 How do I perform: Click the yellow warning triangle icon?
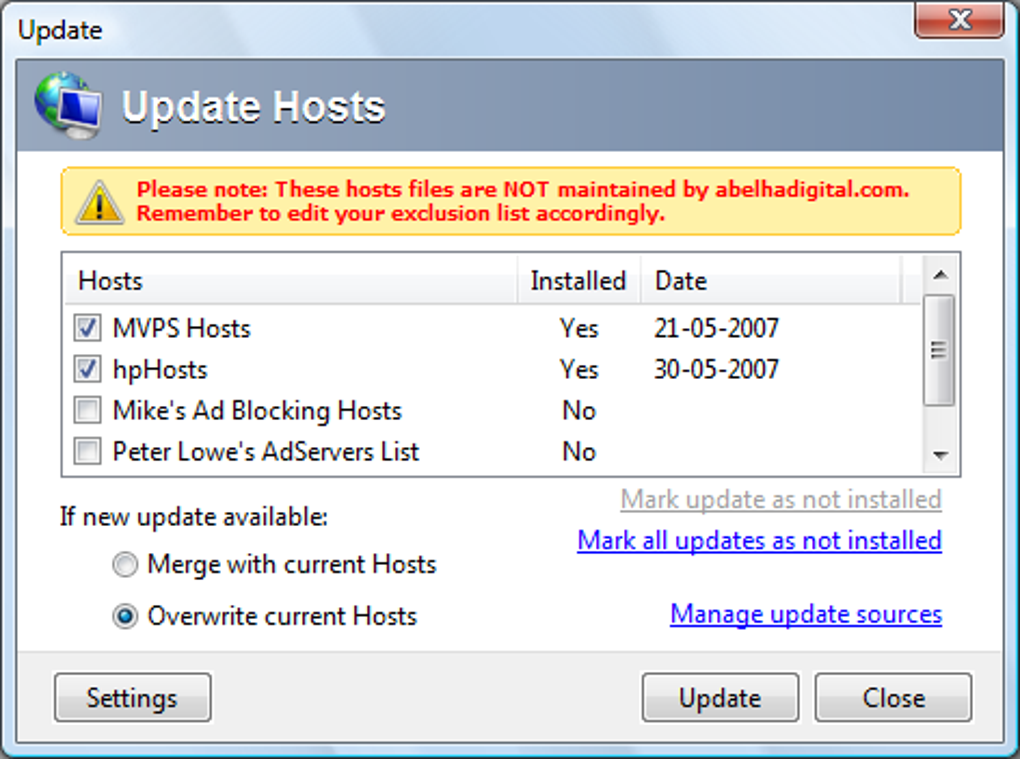point(100,202)
